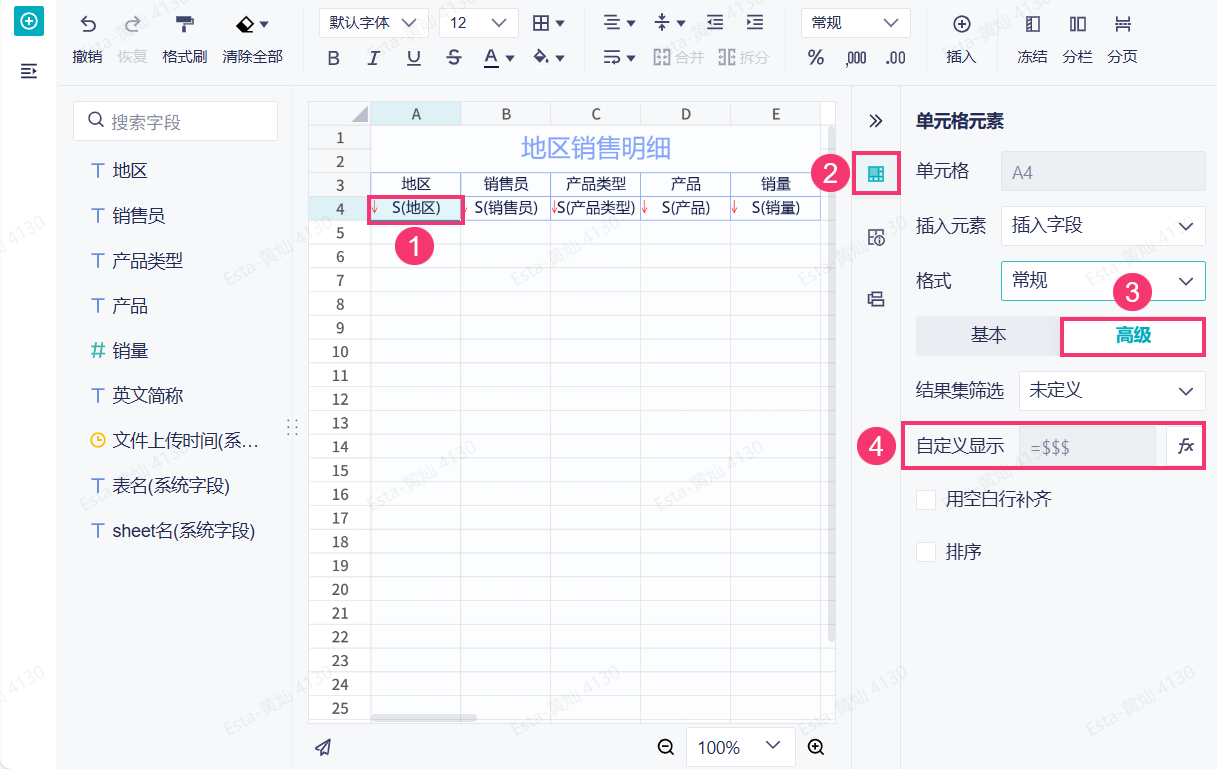Image resolution: width=1217 pixels, height=769 pixels.
Task: Open the font family dropdown 默认字体
Action: pos(374,23)
